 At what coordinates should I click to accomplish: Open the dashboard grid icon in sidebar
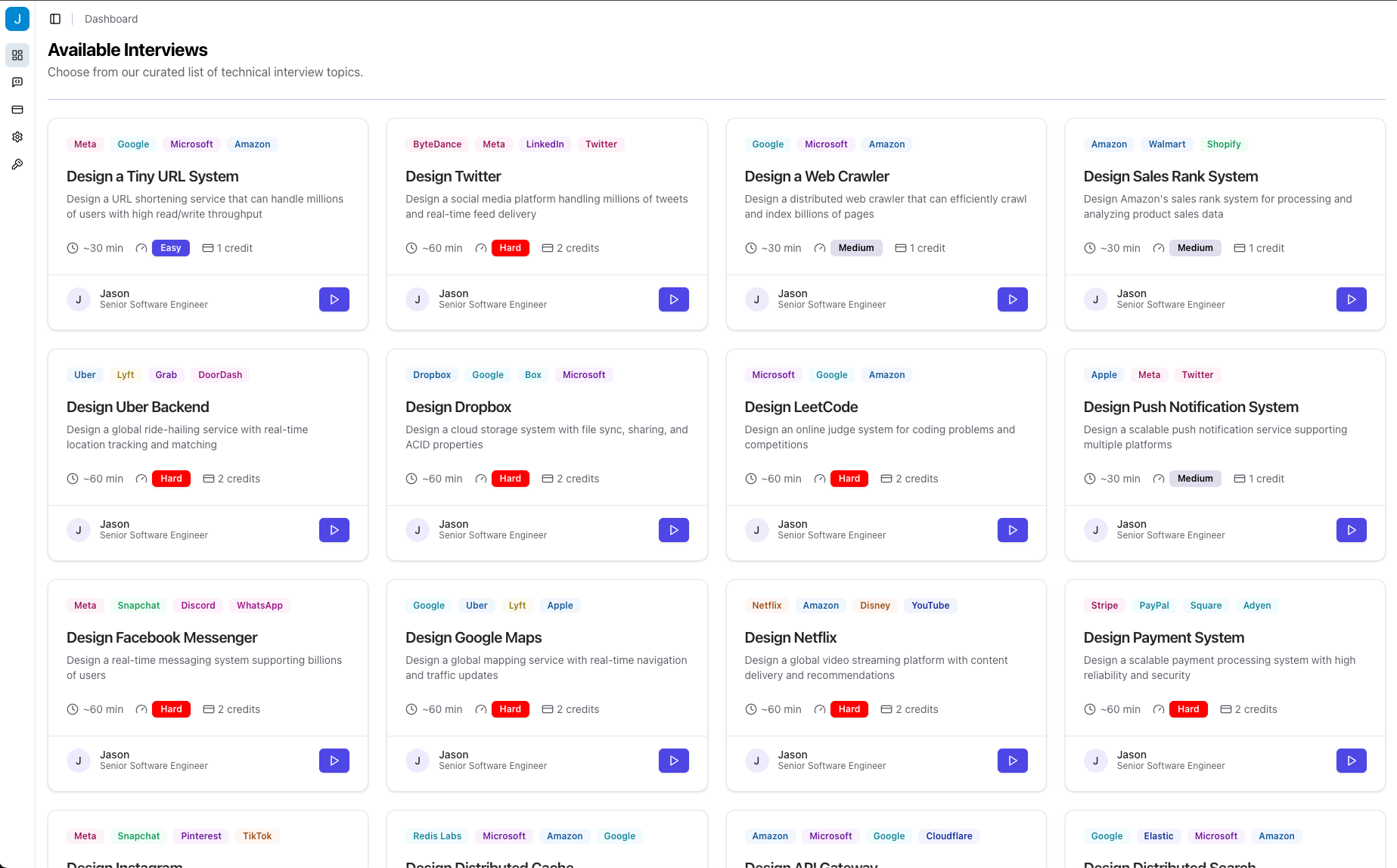click(x=17, y=55)
